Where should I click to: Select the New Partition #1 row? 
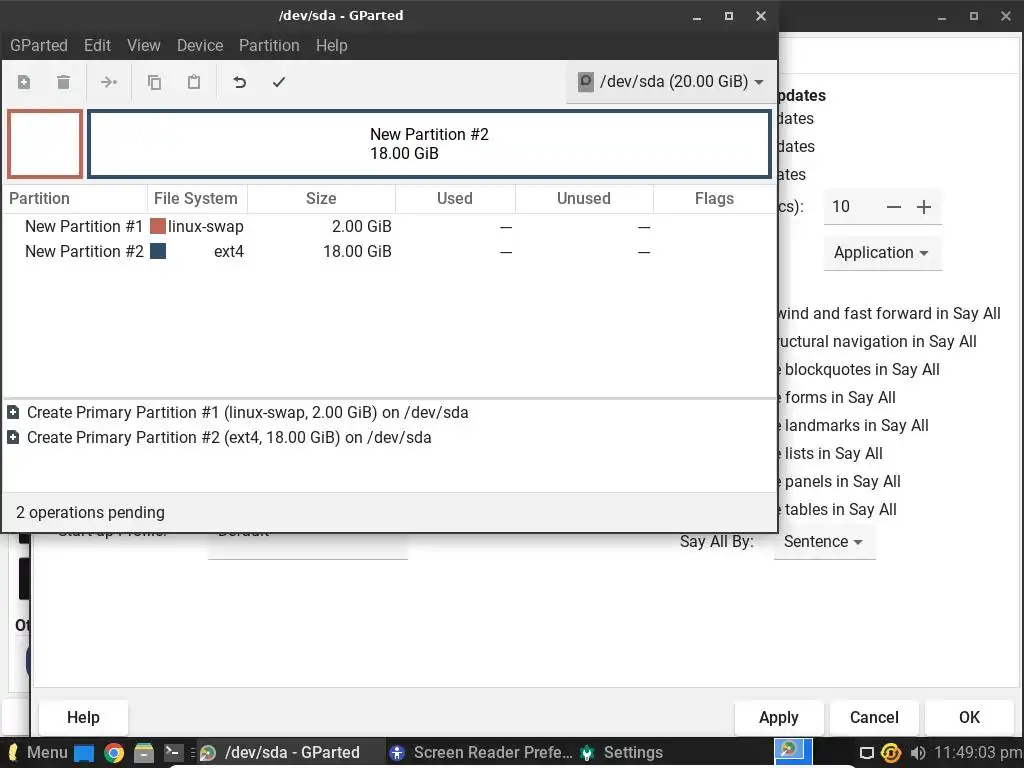[389, 227]
